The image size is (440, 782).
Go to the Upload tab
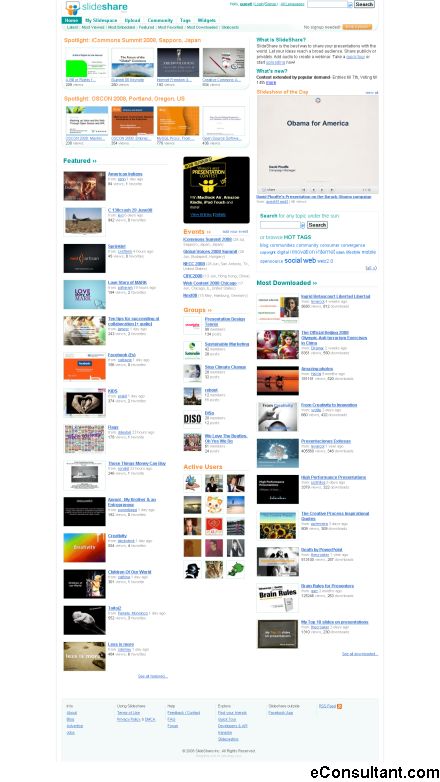click(132, 20)
